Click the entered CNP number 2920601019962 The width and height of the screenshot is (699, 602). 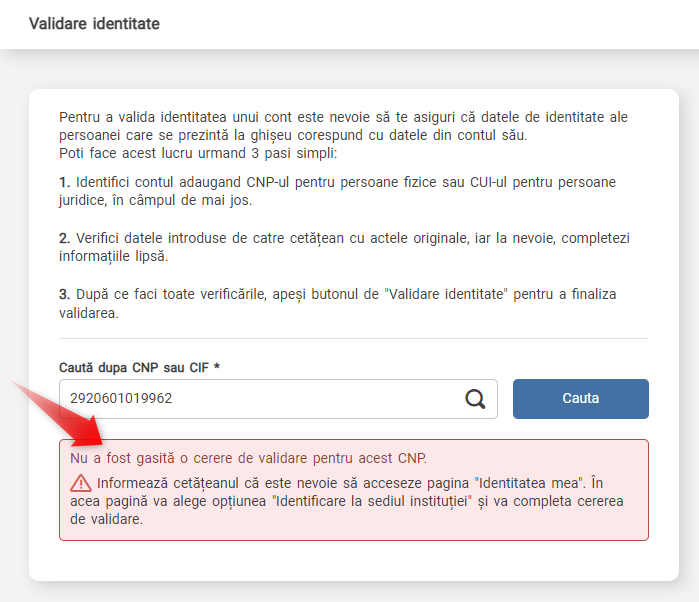(121, 399)
